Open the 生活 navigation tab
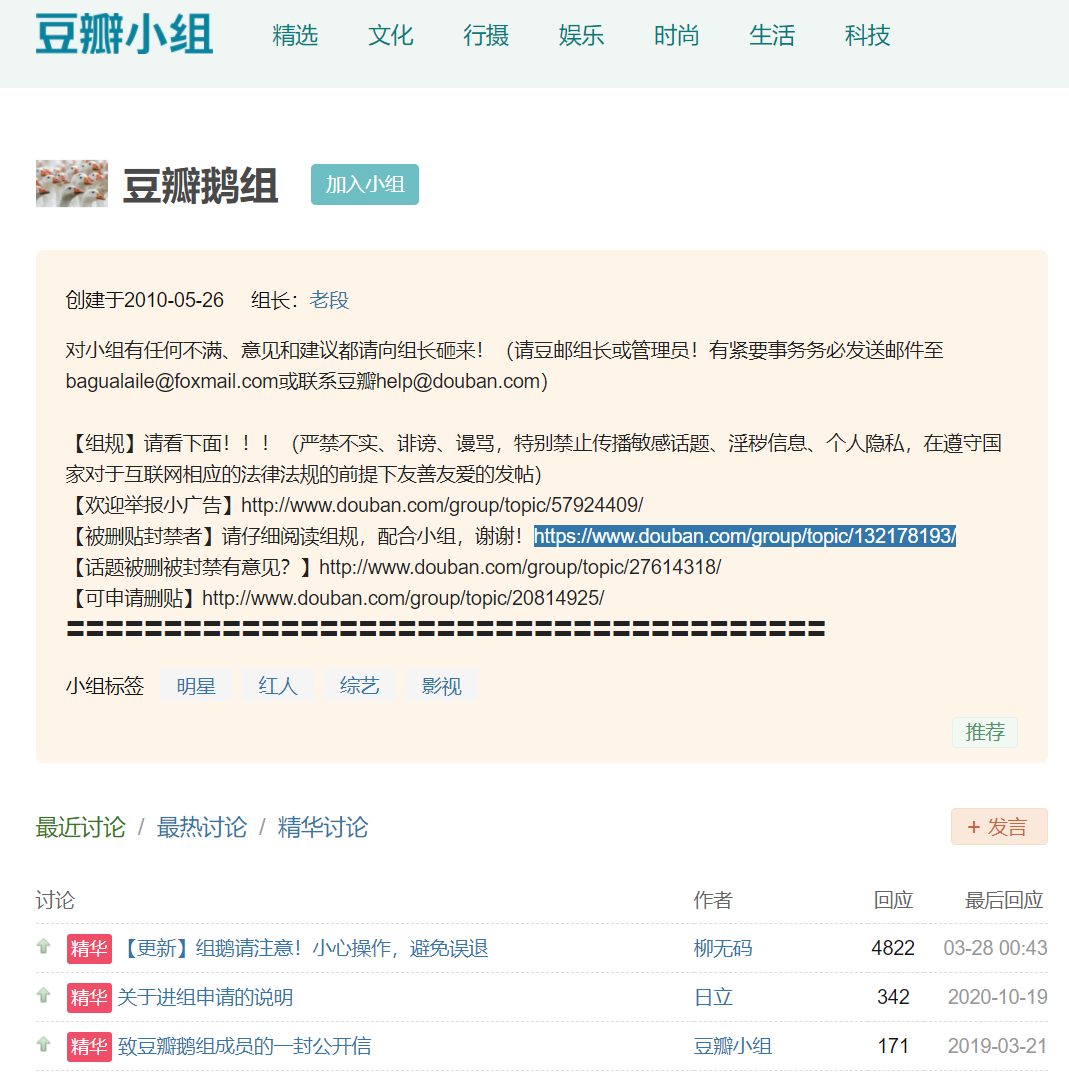The height and width of the screenshot is (1078, 1069). click(x=772, y=35)
